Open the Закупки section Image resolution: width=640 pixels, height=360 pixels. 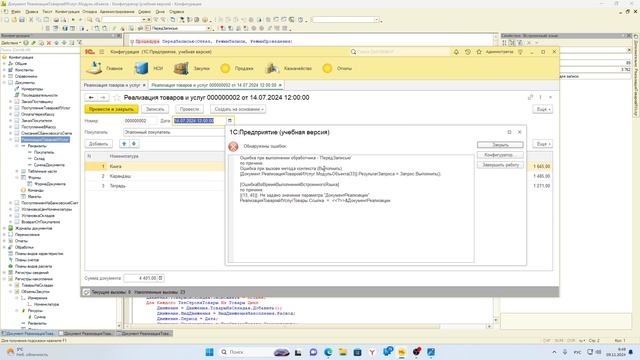pyautogui.click(x=191, y=68)
